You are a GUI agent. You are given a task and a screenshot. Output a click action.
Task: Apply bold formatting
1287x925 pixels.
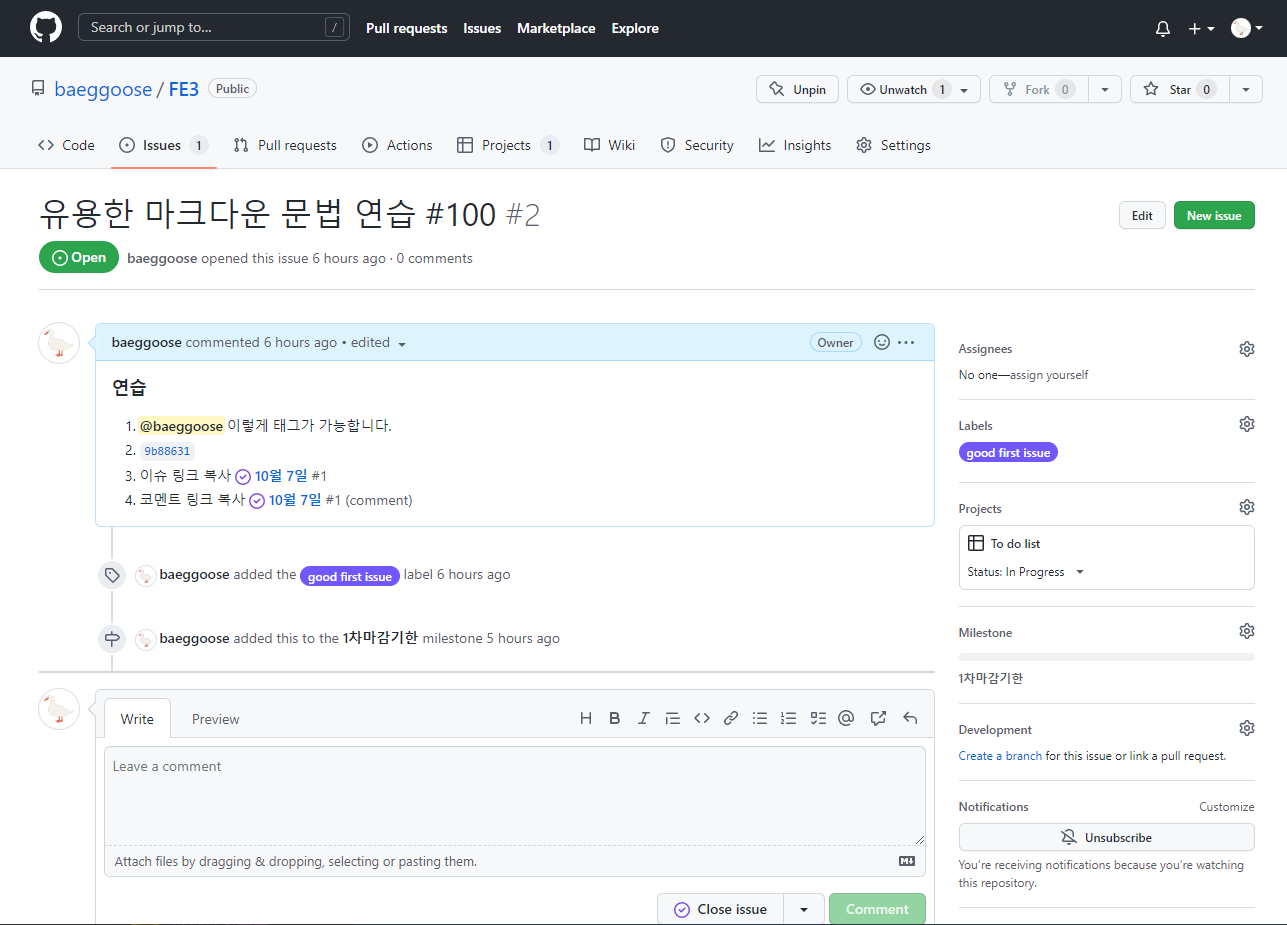coord(615,718)
